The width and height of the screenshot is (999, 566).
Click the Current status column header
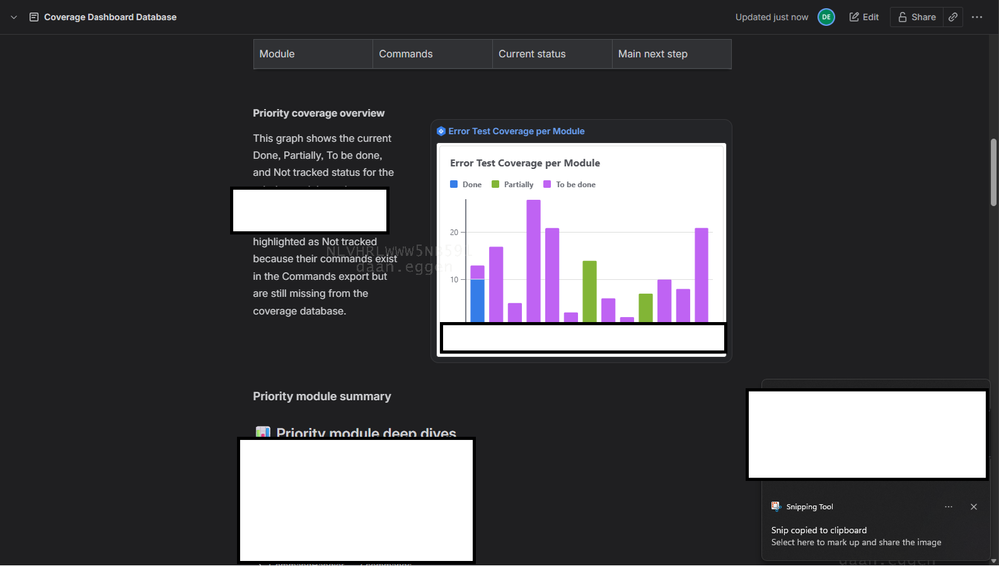point(552,54)
